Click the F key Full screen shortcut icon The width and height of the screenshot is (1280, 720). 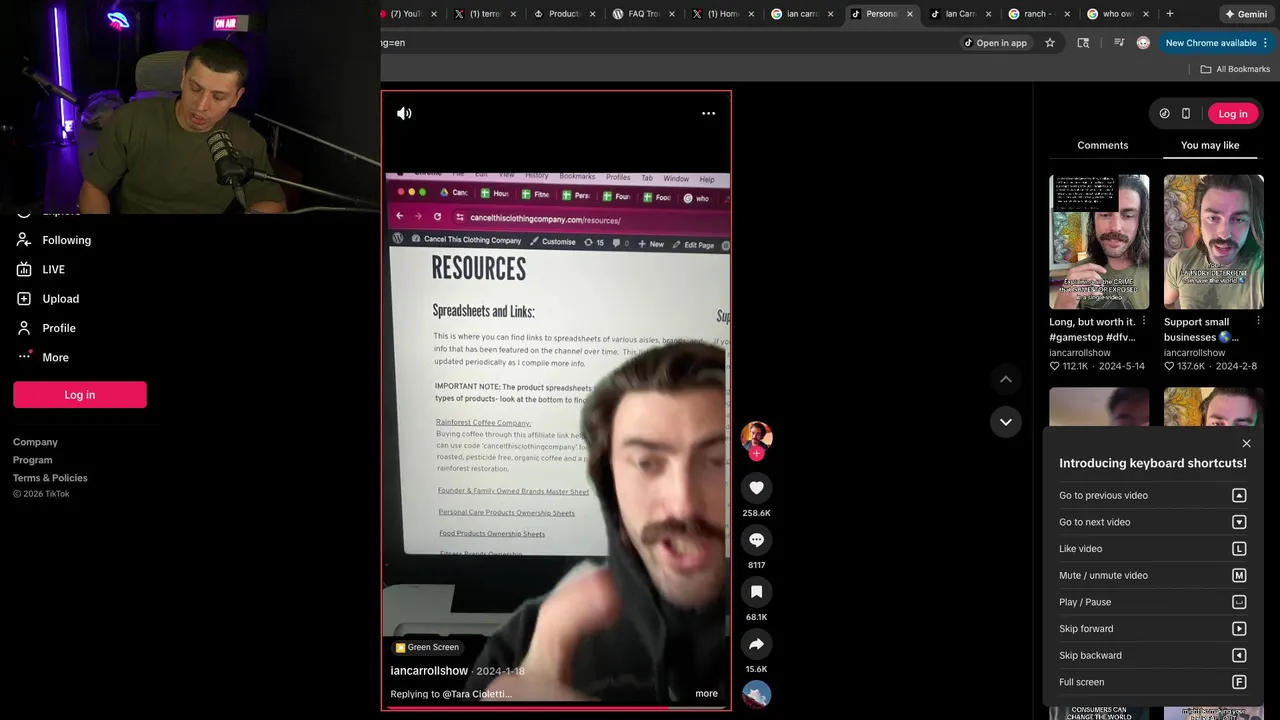1239,682
